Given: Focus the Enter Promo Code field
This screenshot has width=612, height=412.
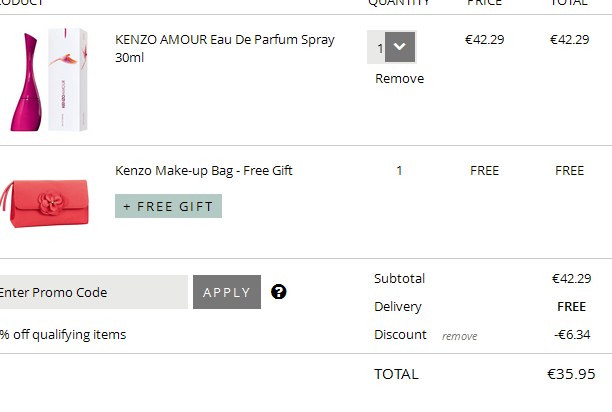Looking at the screenshot, I should coord(92,292).
